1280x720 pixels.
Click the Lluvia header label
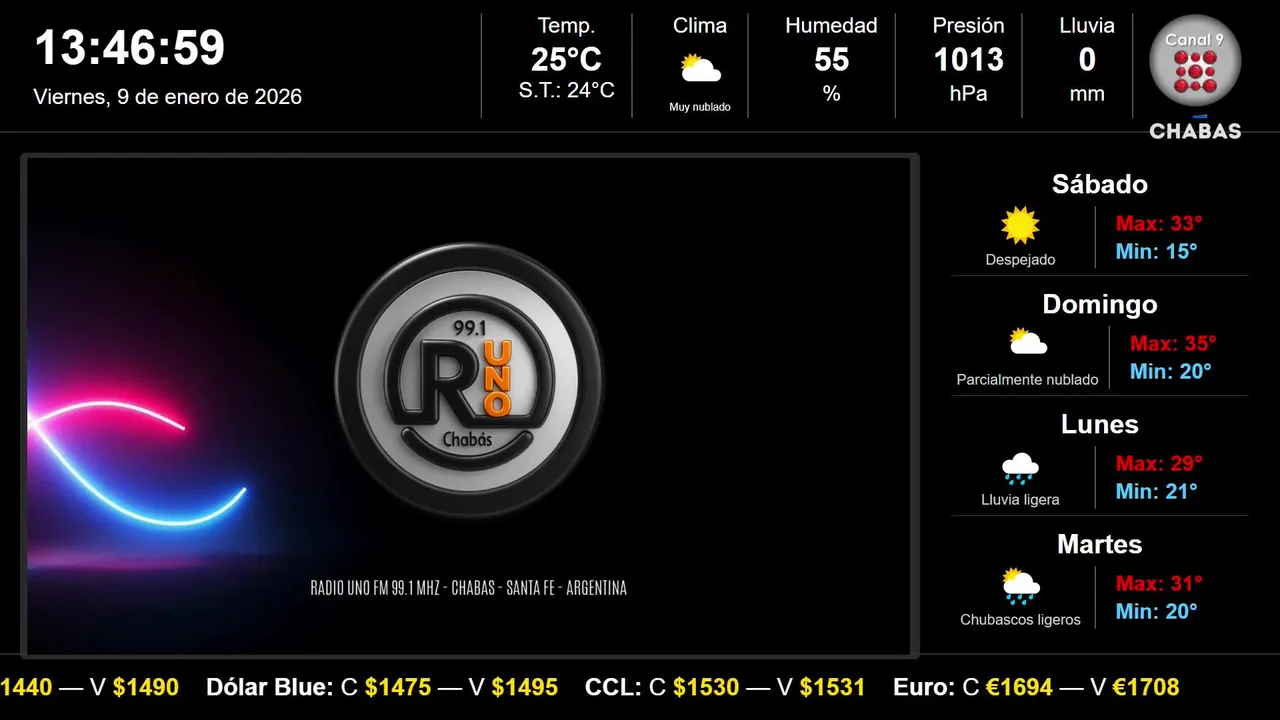1087,26
